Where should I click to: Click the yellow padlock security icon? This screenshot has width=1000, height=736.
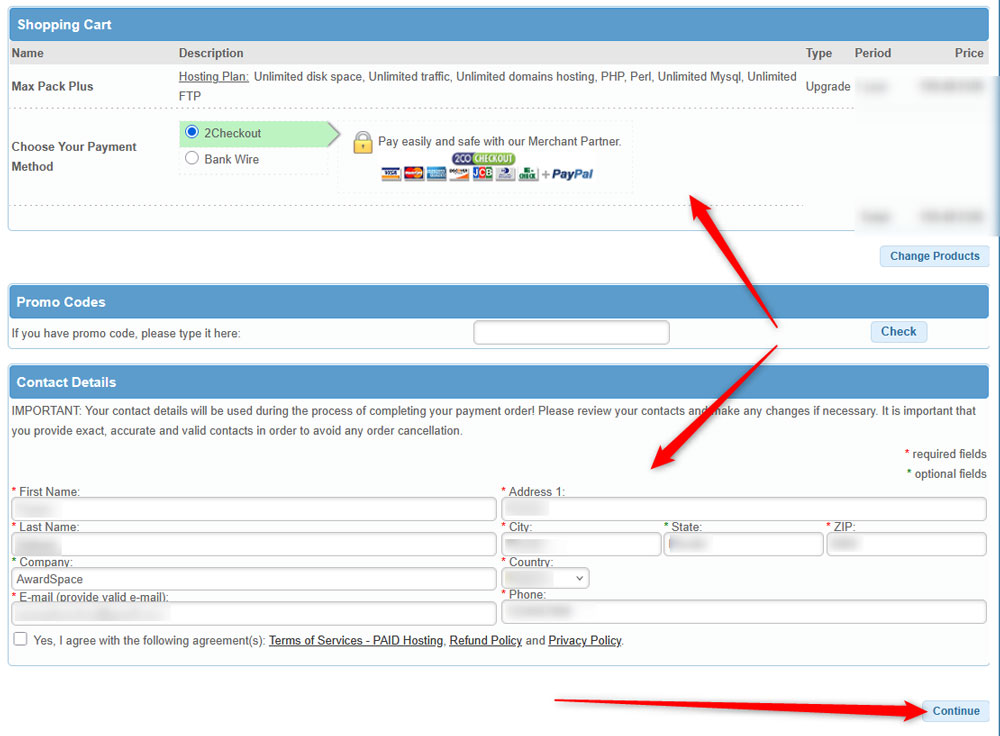click(x=362, y=143)
